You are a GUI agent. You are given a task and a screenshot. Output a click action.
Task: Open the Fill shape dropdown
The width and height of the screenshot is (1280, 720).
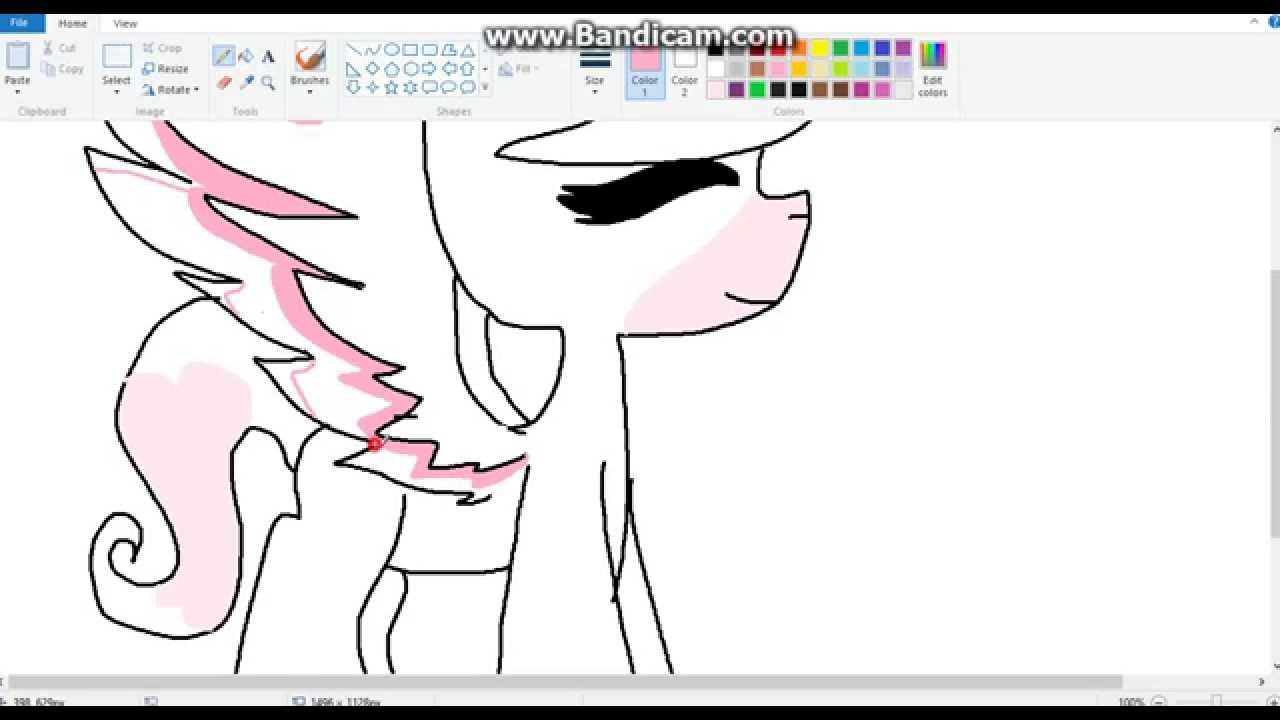click(x=519, y=69)
